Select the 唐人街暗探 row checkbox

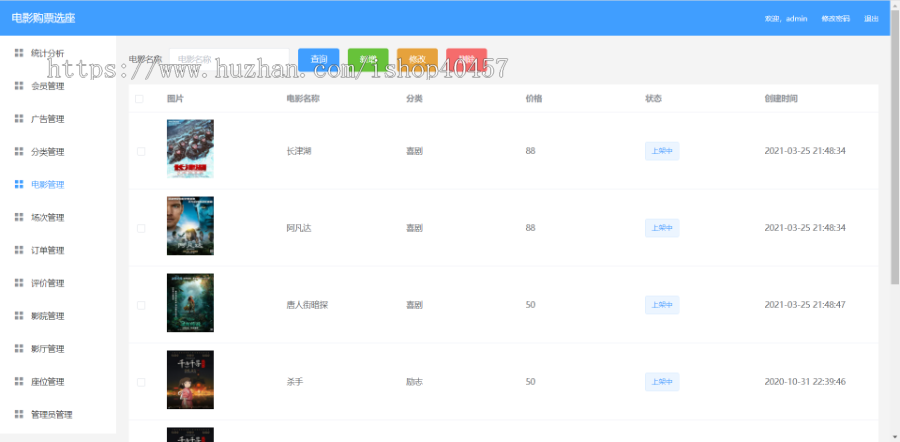click(141, 305)
